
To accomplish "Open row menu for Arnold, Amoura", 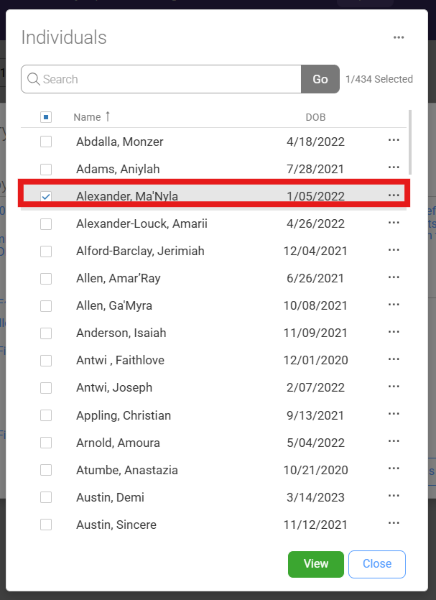I will 394,441.
